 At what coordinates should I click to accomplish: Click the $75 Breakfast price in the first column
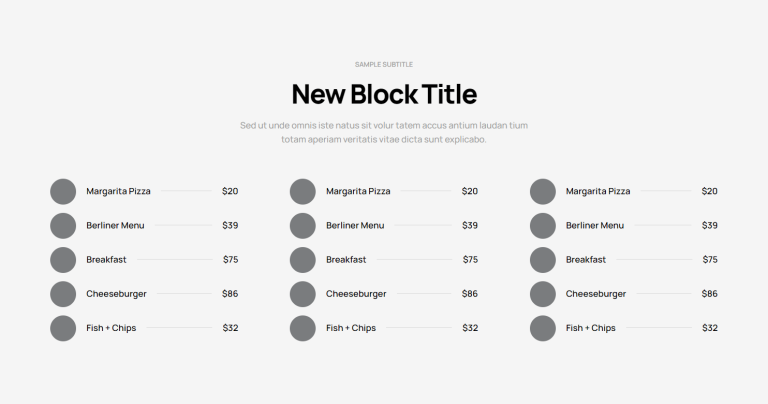tap(230, 260)
